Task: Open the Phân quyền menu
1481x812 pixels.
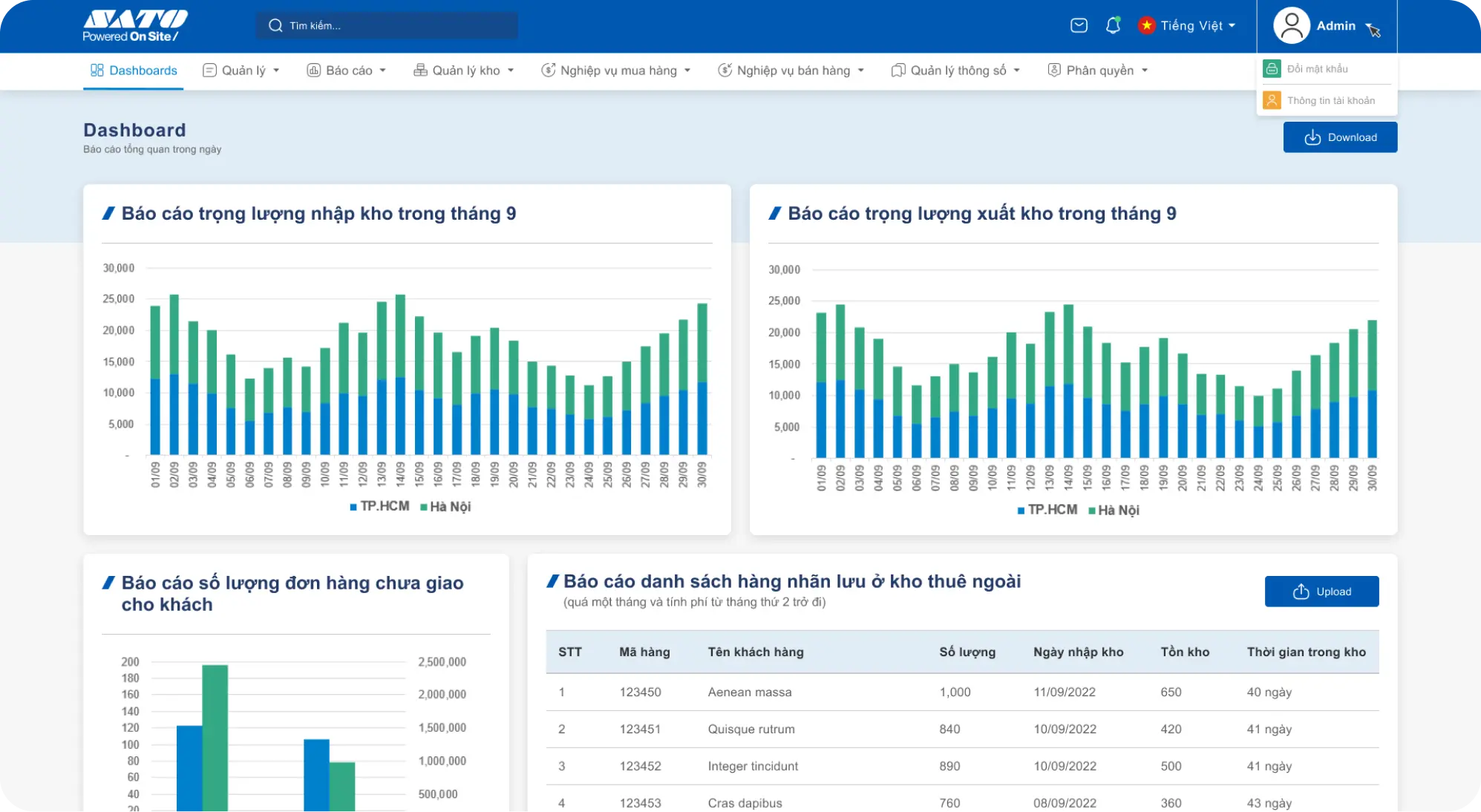Action: [x=1098, y=71]
